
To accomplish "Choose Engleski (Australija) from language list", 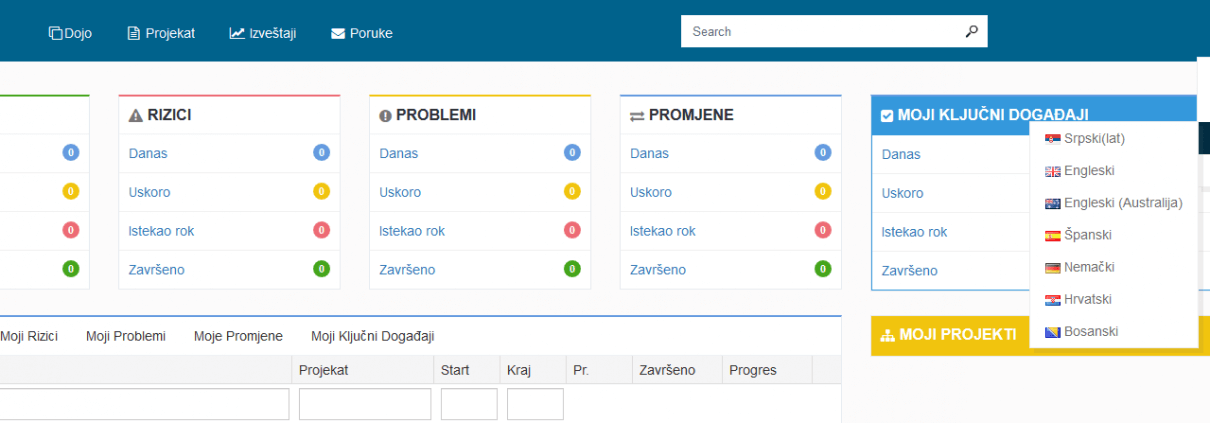I will 1122,203.
